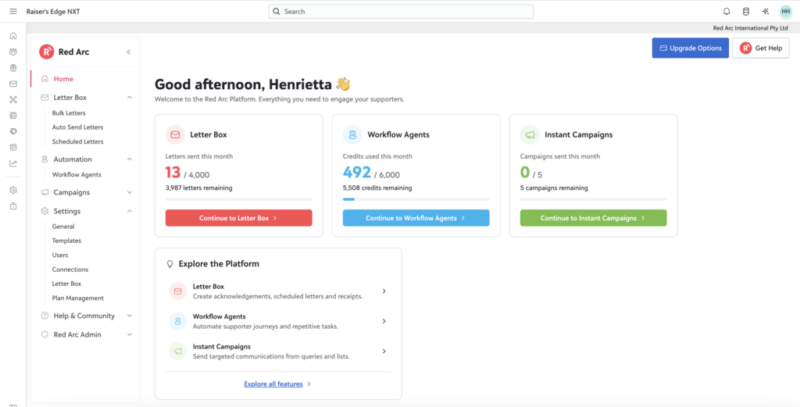Focus the top Search field
The image size is (800, 407).
coord(401,11)
